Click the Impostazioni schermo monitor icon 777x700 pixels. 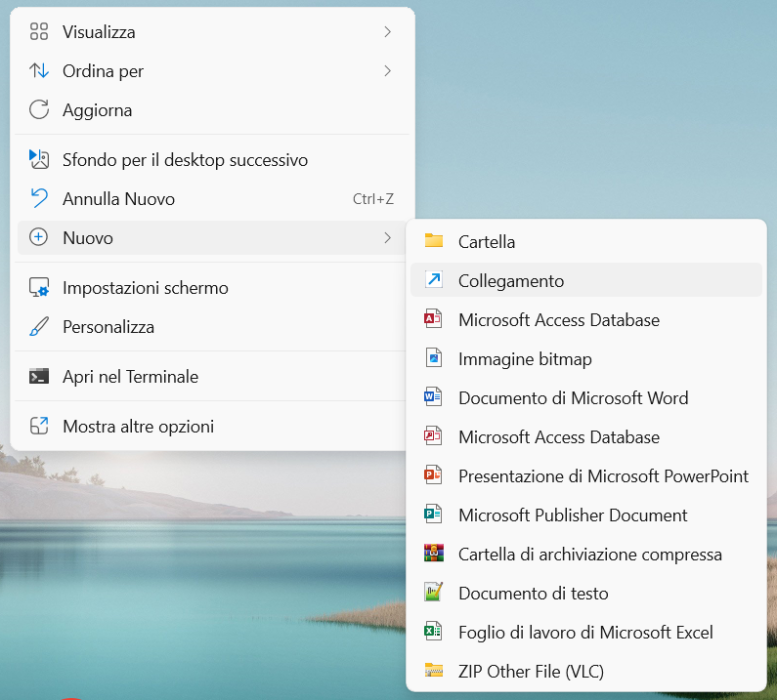pyautogui.click(x=39, y=288)
